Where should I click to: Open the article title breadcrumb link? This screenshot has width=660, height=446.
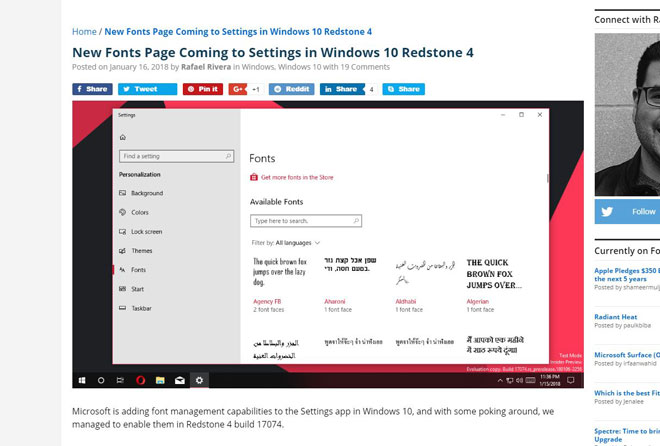point(238,32)
